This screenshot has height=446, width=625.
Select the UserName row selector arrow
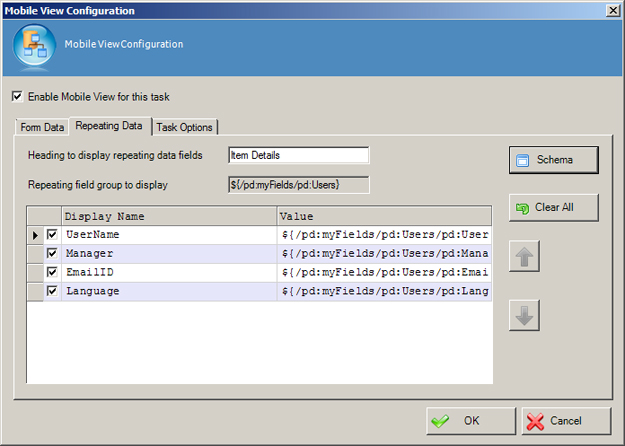36,235
